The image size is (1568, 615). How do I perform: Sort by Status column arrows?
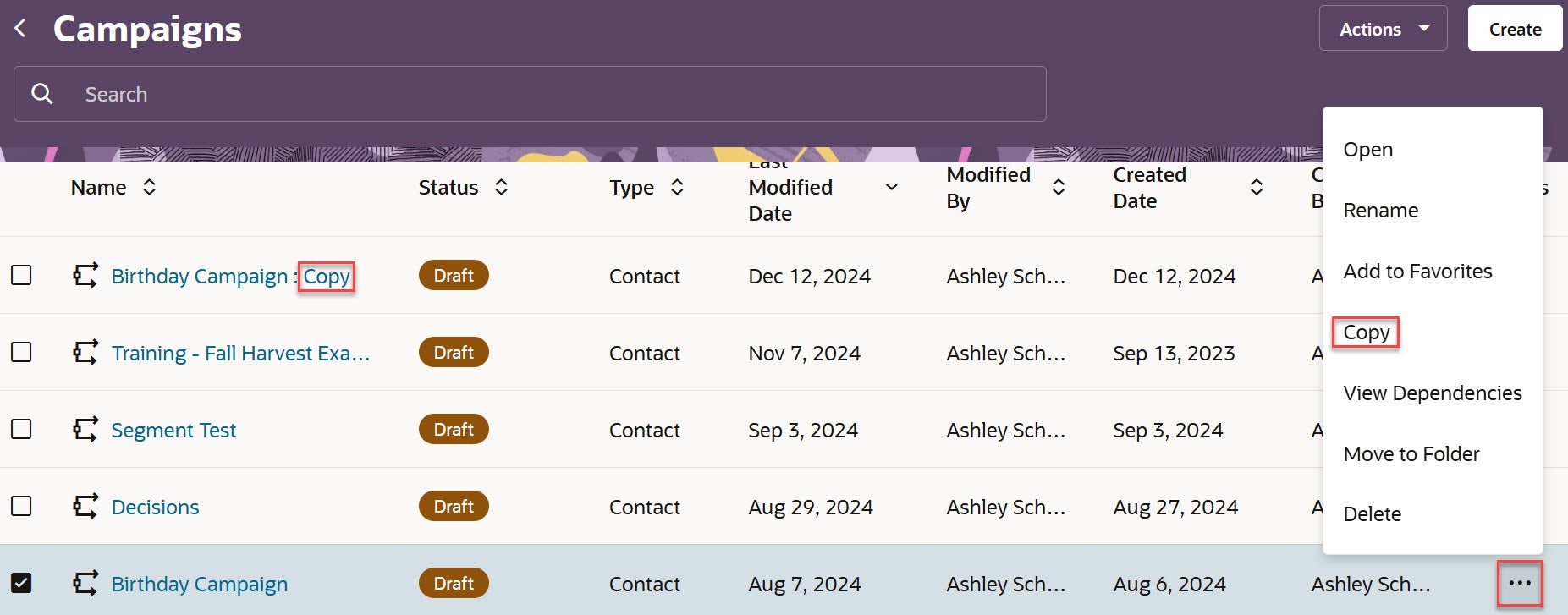501,187
